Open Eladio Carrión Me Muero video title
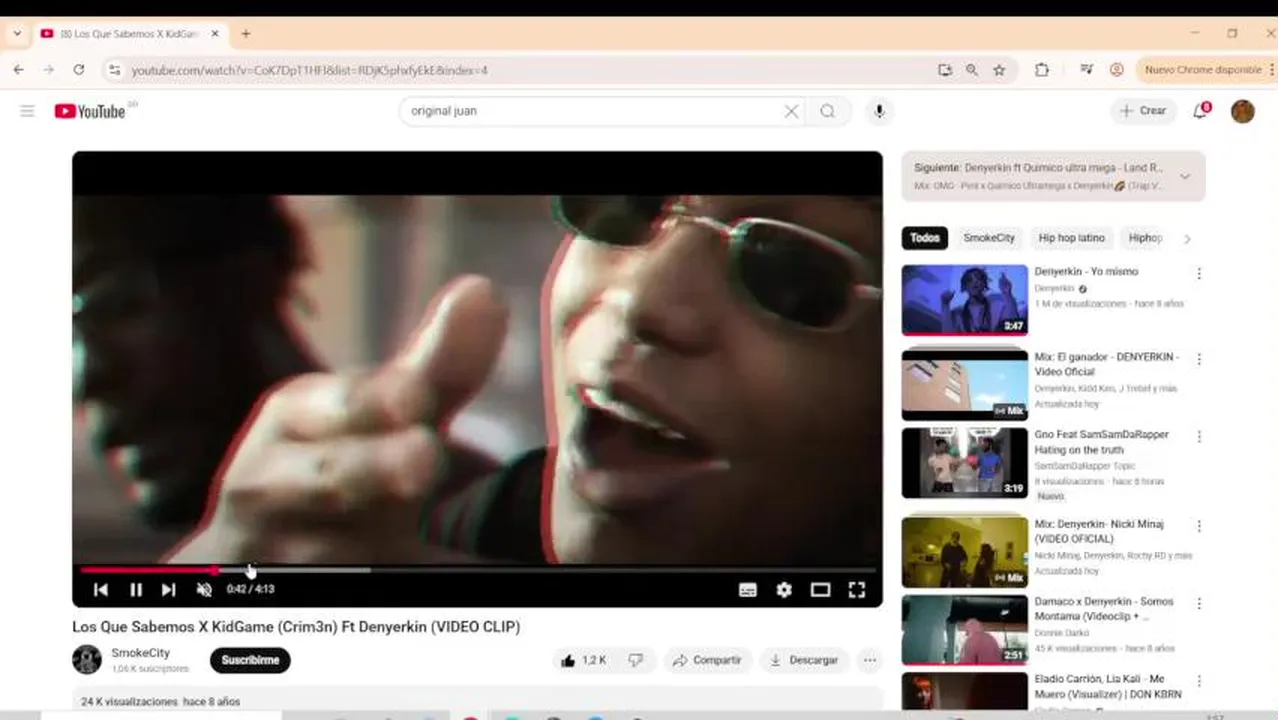The height and width of the screenshot is (720, 1278). click(x=1108, y=687)
